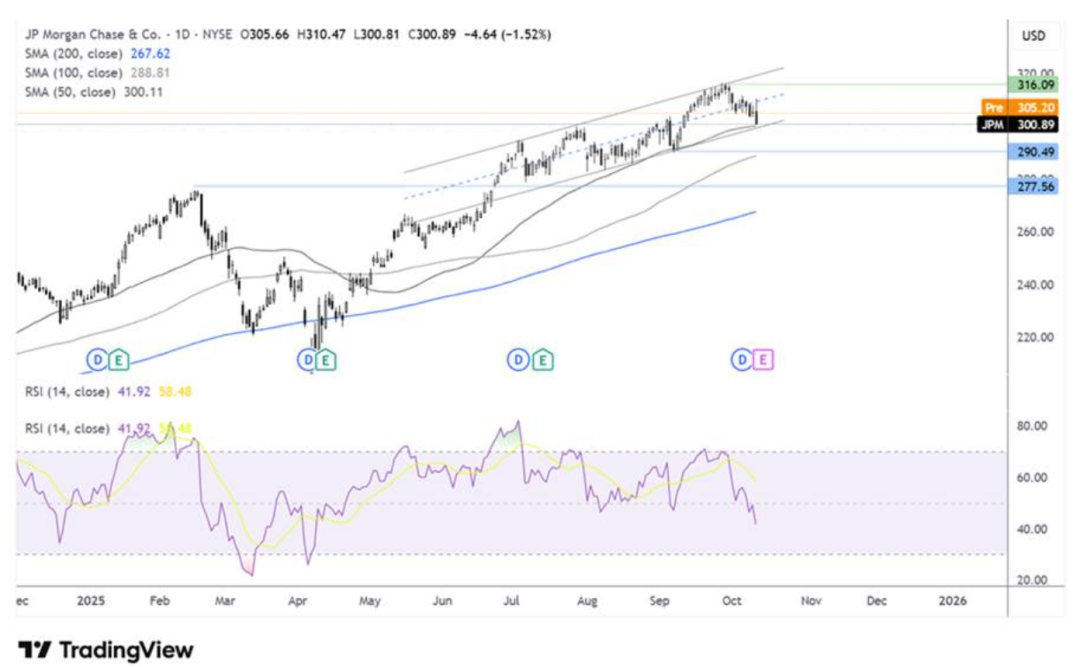Click the black JPM 300.89 price label
Image resolution: width=1080 pixels, height=667 pixels.
[x=1017, y=125]
